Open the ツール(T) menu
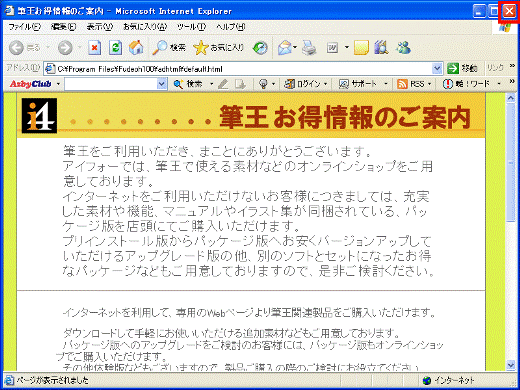 (191, 27)
